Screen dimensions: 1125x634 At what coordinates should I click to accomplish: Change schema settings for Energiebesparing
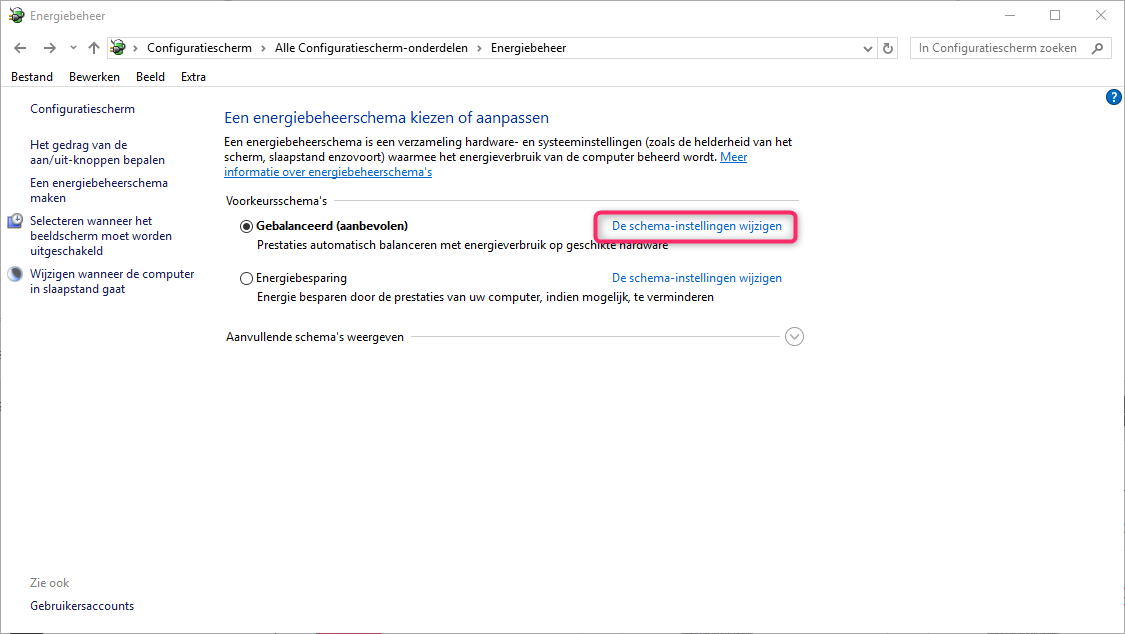click(697, 278)
